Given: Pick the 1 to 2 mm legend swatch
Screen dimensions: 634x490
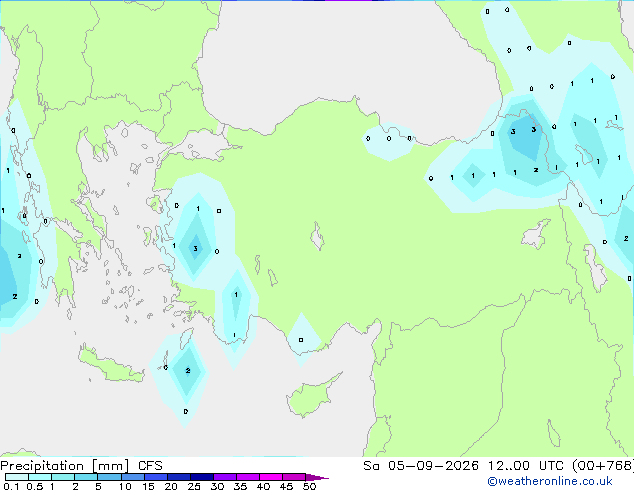Looking at the screenshot, I should click(63, 477).
